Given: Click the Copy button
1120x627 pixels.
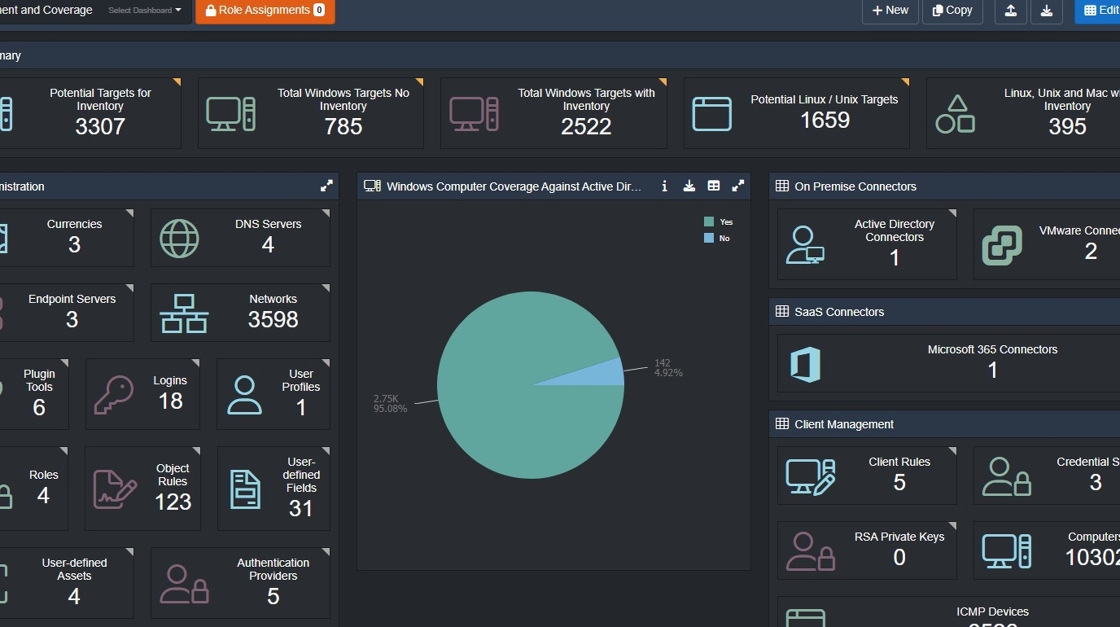Looking at the screenshot, I should [953, 11].
